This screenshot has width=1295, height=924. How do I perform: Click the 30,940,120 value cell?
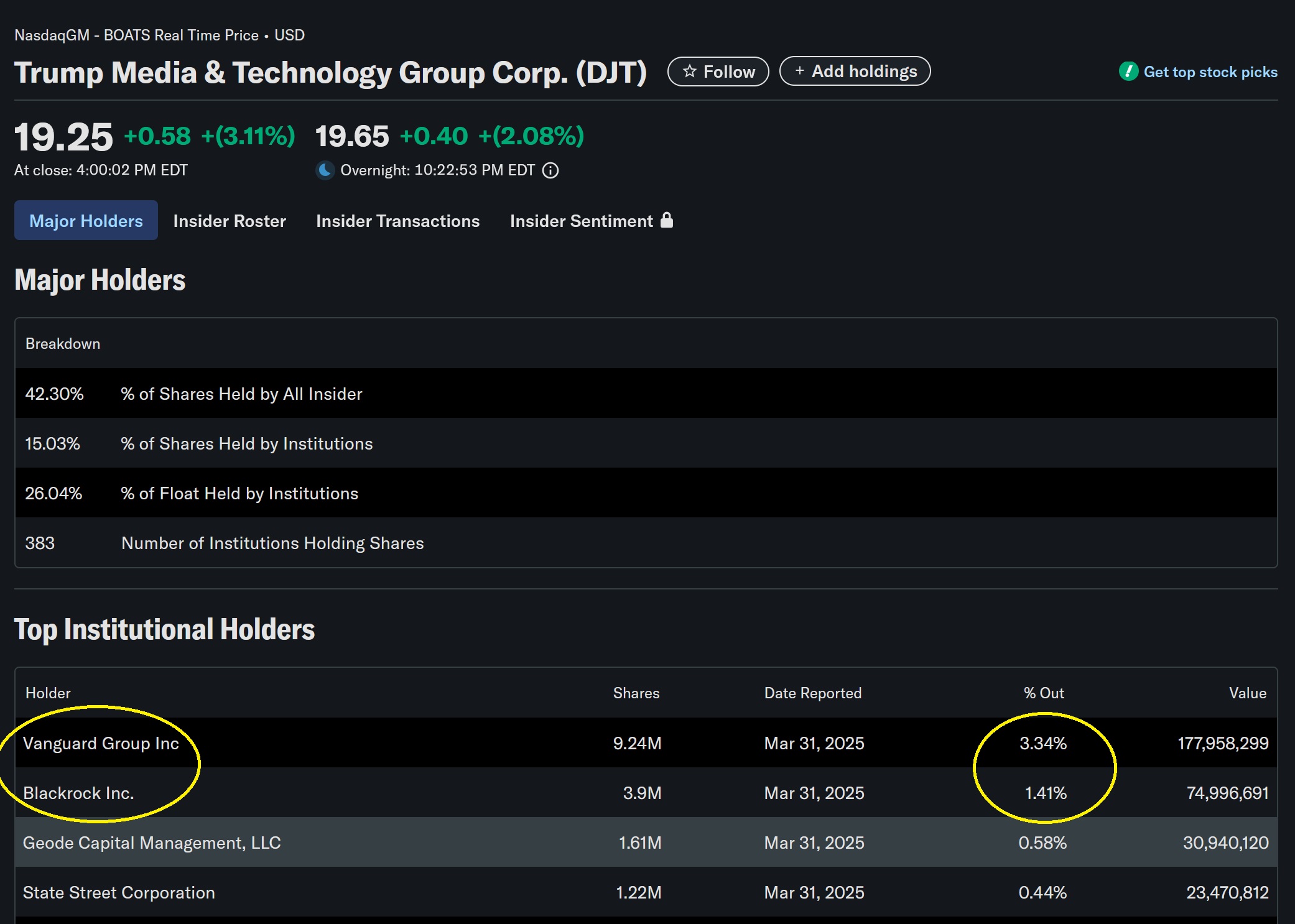[1225, 843]
